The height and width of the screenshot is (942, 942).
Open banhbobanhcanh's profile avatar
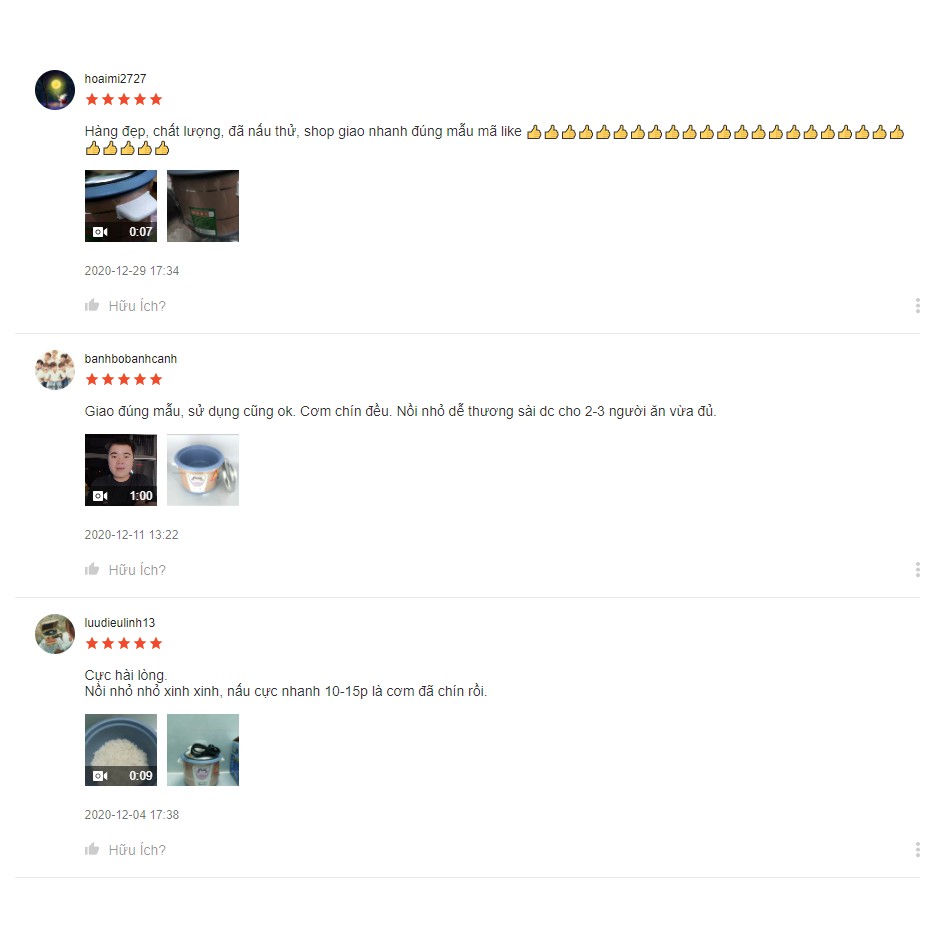[x=55, y=369]
